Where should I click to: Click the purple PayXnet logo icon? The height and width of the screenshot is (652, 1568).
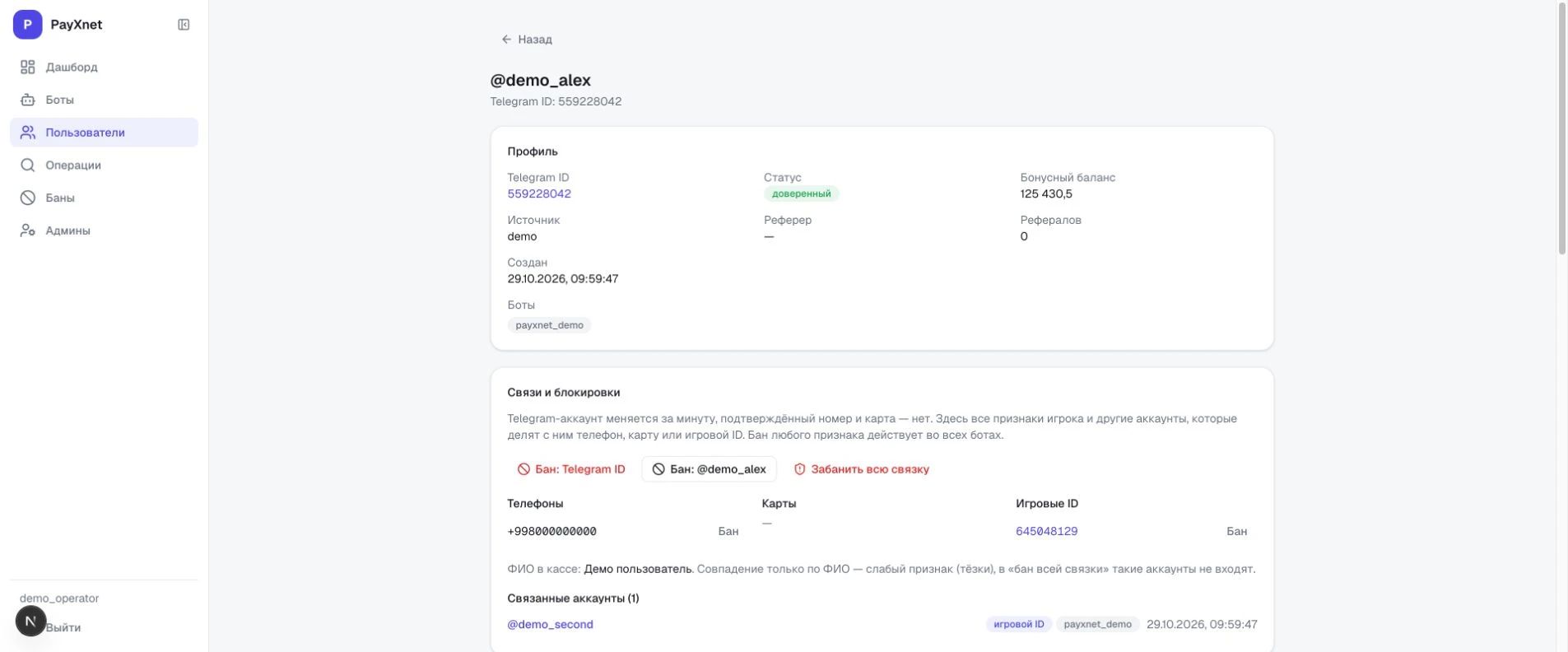[27, 25]
